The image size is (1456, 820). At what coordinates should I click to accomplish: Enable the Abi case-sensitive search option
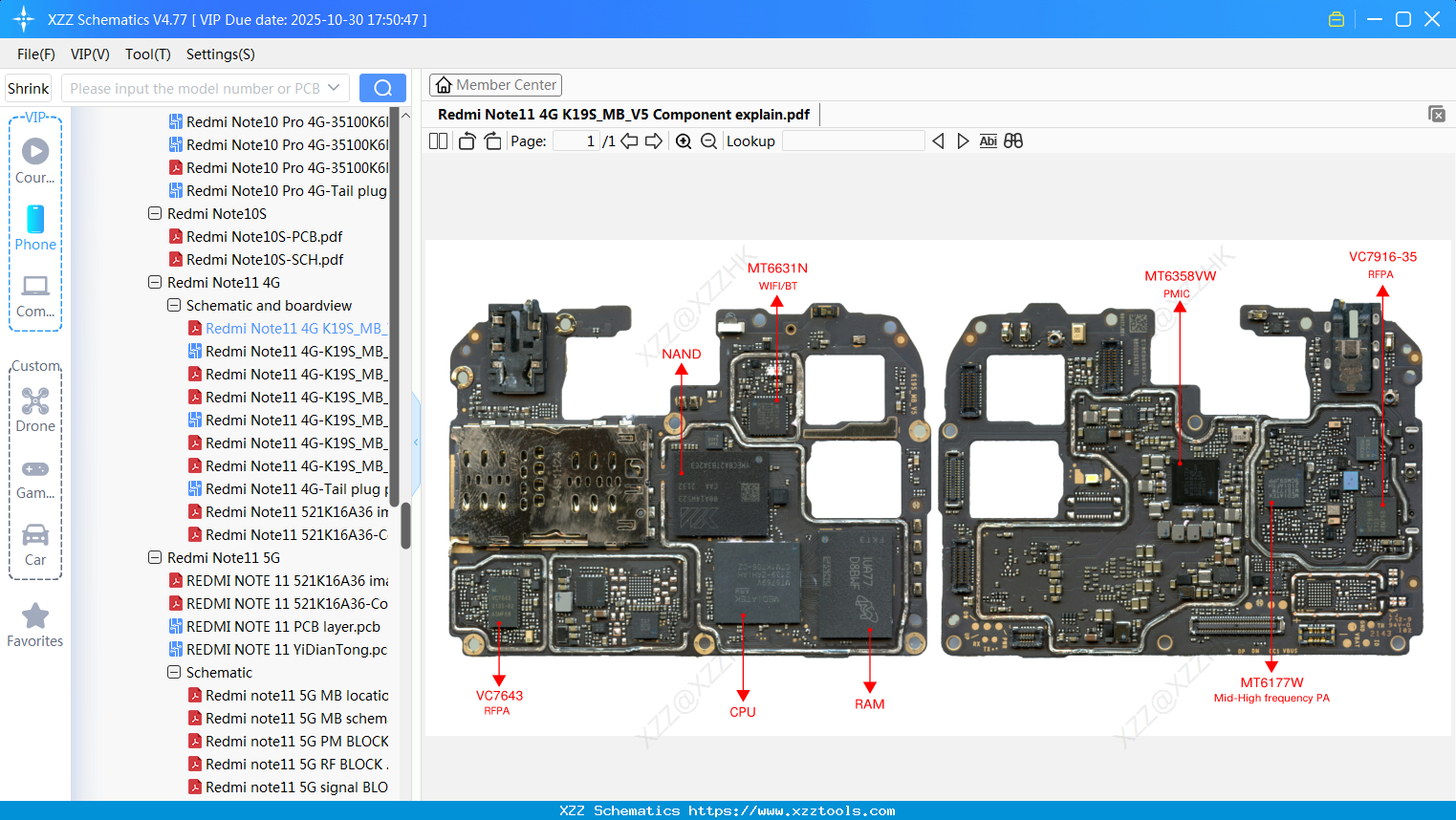[989, 140]
